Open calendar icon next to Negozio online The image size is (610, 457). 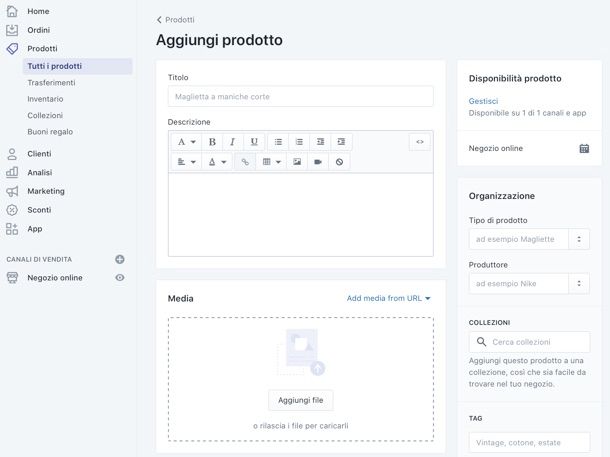[584, 148]
